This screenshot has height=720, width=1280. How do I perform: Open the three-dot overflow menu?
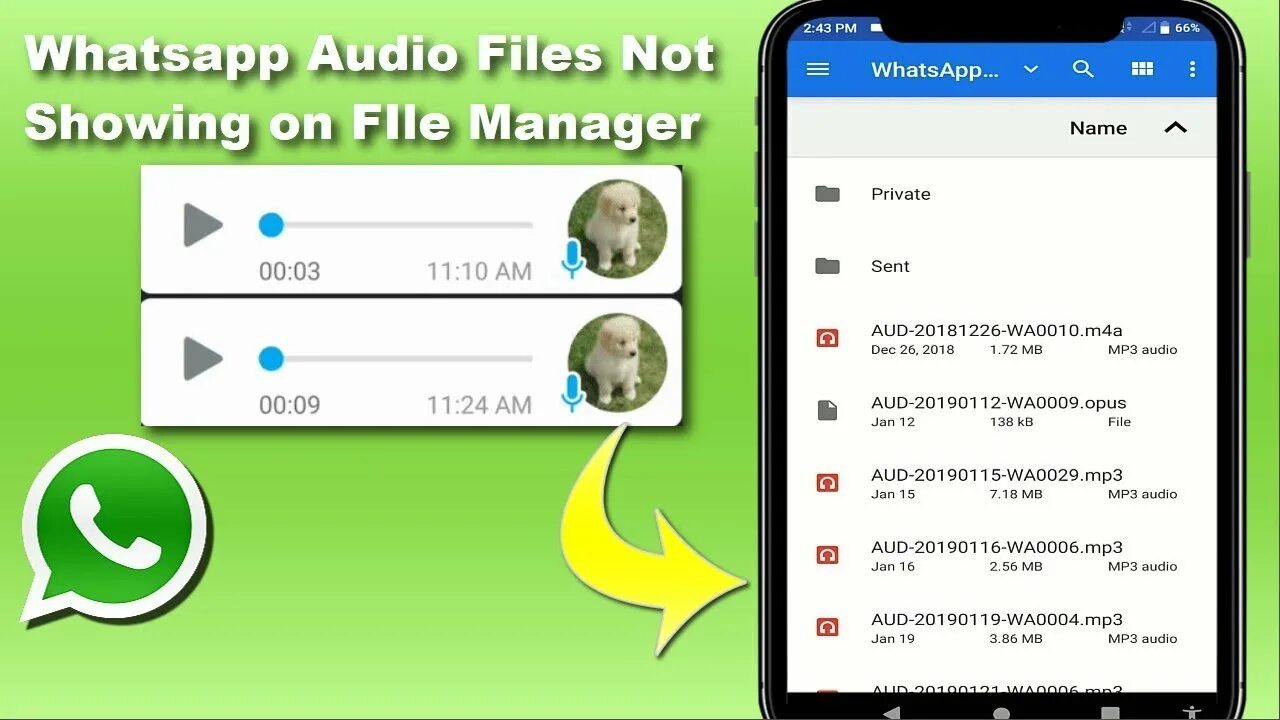[x=1192, y=69]
